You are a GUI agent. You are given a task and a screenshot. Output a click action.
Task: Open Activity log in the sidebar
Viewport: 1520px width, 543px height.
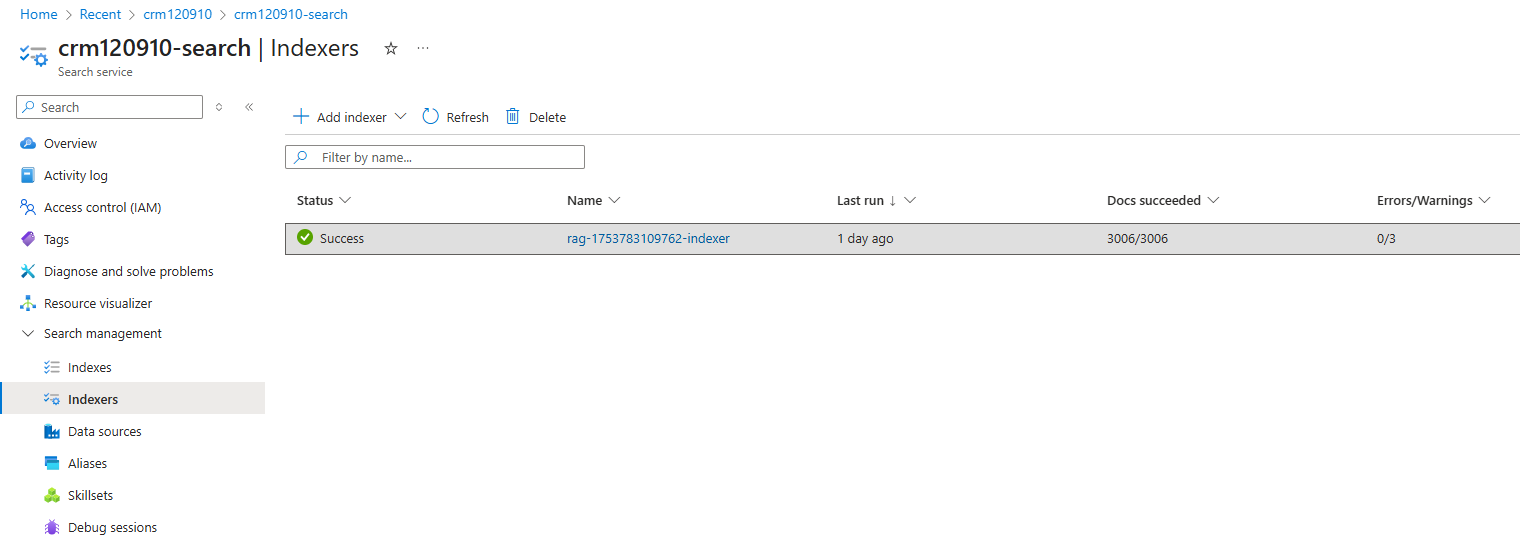tap(76, 175)
